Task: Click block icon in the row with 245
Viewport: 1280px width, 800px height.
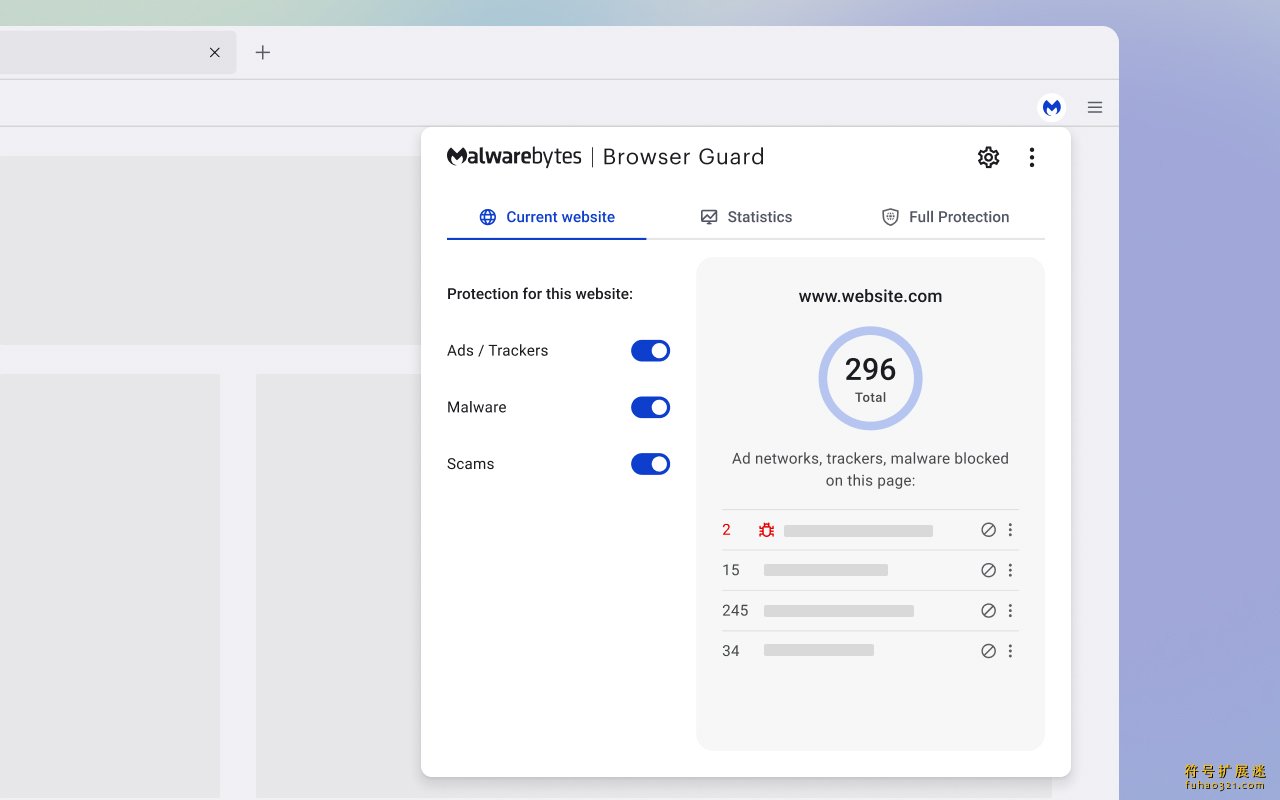Action: [x=988, y=610]
